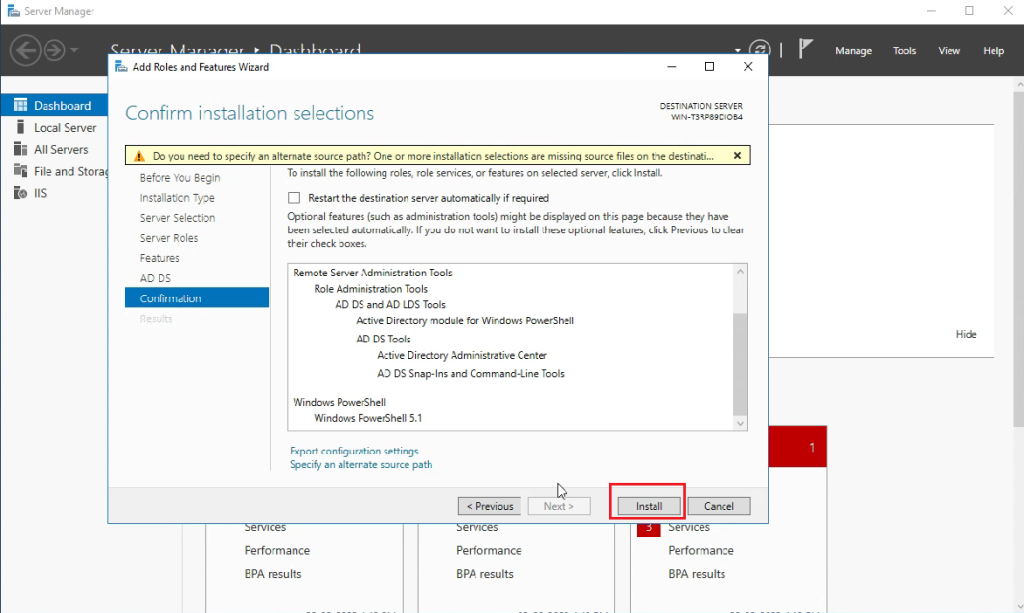Image resolution: width=1024 pixels, height=613 pixels.
Task: Click the feature list scrollbar down arrow
Action: tap(739, 423)
